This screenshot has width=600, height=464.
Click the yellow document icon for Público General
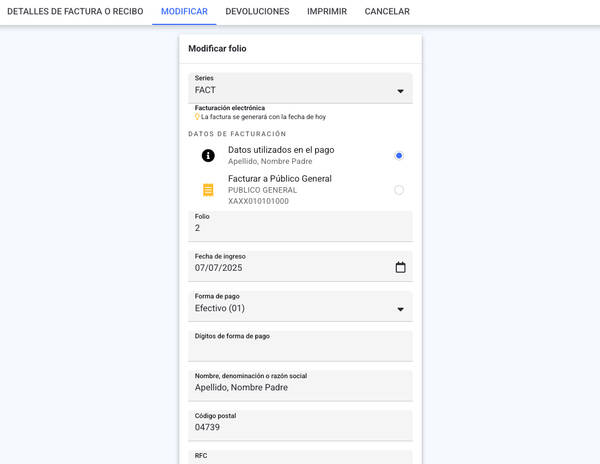(208, 190)
